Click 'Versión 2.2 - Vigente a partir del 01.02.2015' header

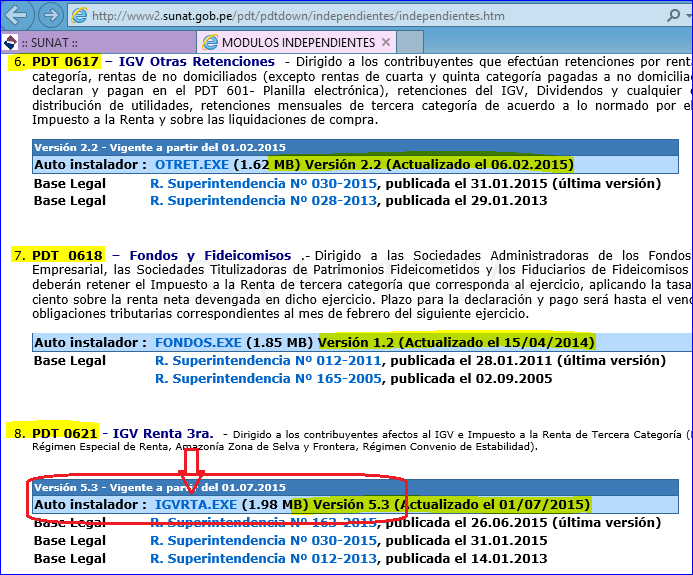(x=160, y=148)
